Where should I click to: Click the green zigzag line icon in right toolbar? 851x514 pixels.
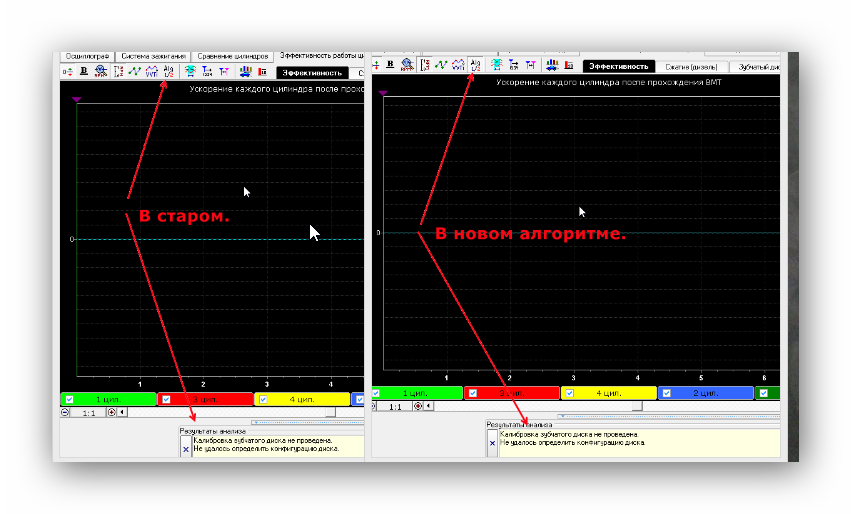click(441, 65)
